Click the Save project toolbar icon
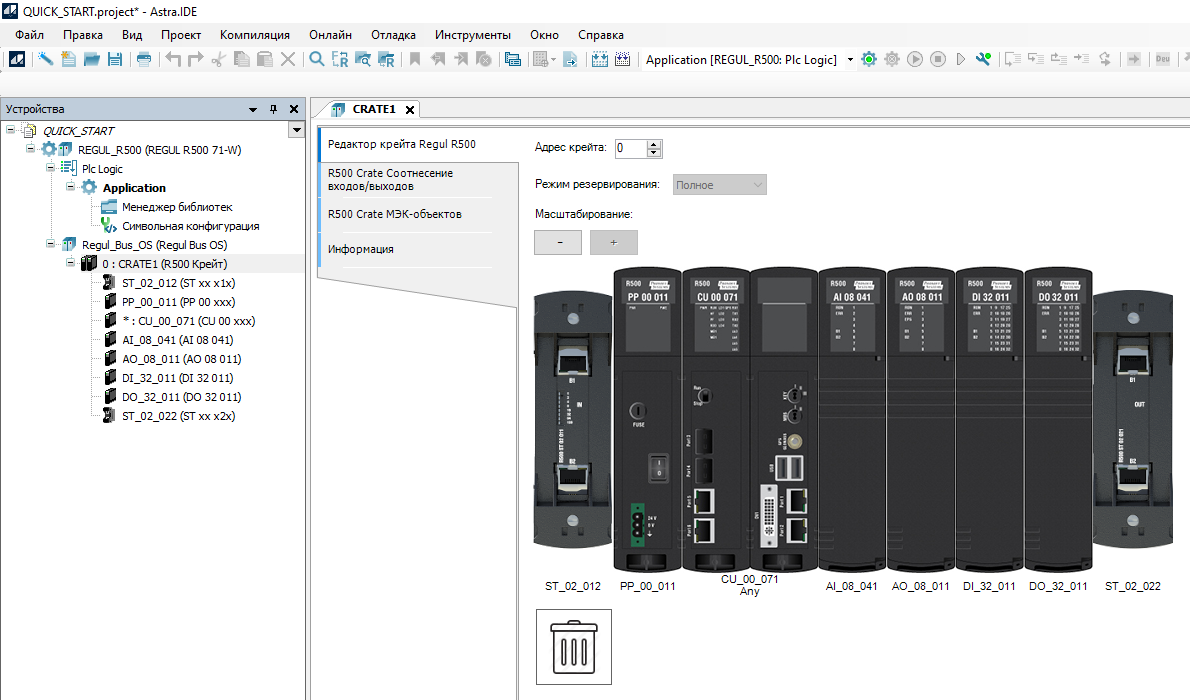Screen dimensions: 1190x700 coord(115,60)
